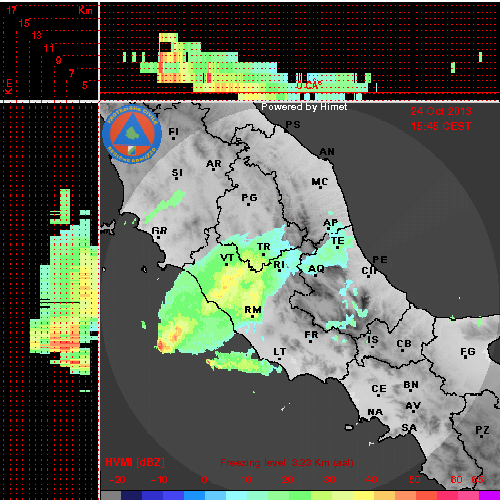Click the RI city label
Viewport: 500px width, 500px height.
tap(279, 266)
